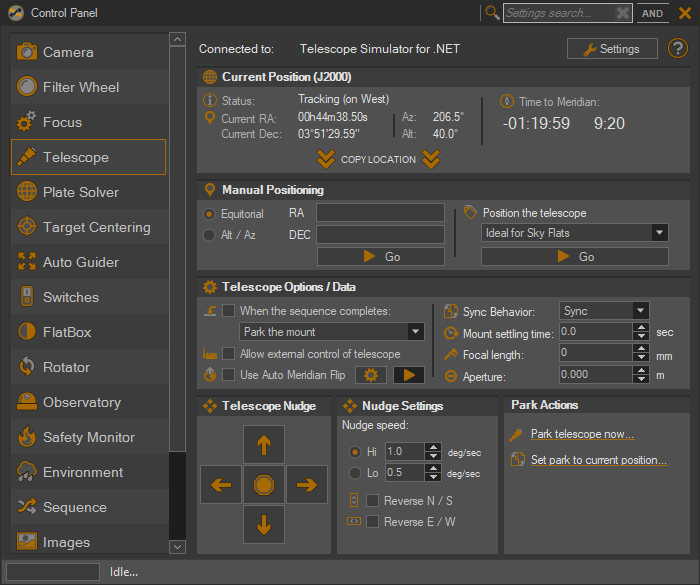This screenshot has width=700, height=585.
Task: Nudge telescope right arrow
Action: click(307, 485)
